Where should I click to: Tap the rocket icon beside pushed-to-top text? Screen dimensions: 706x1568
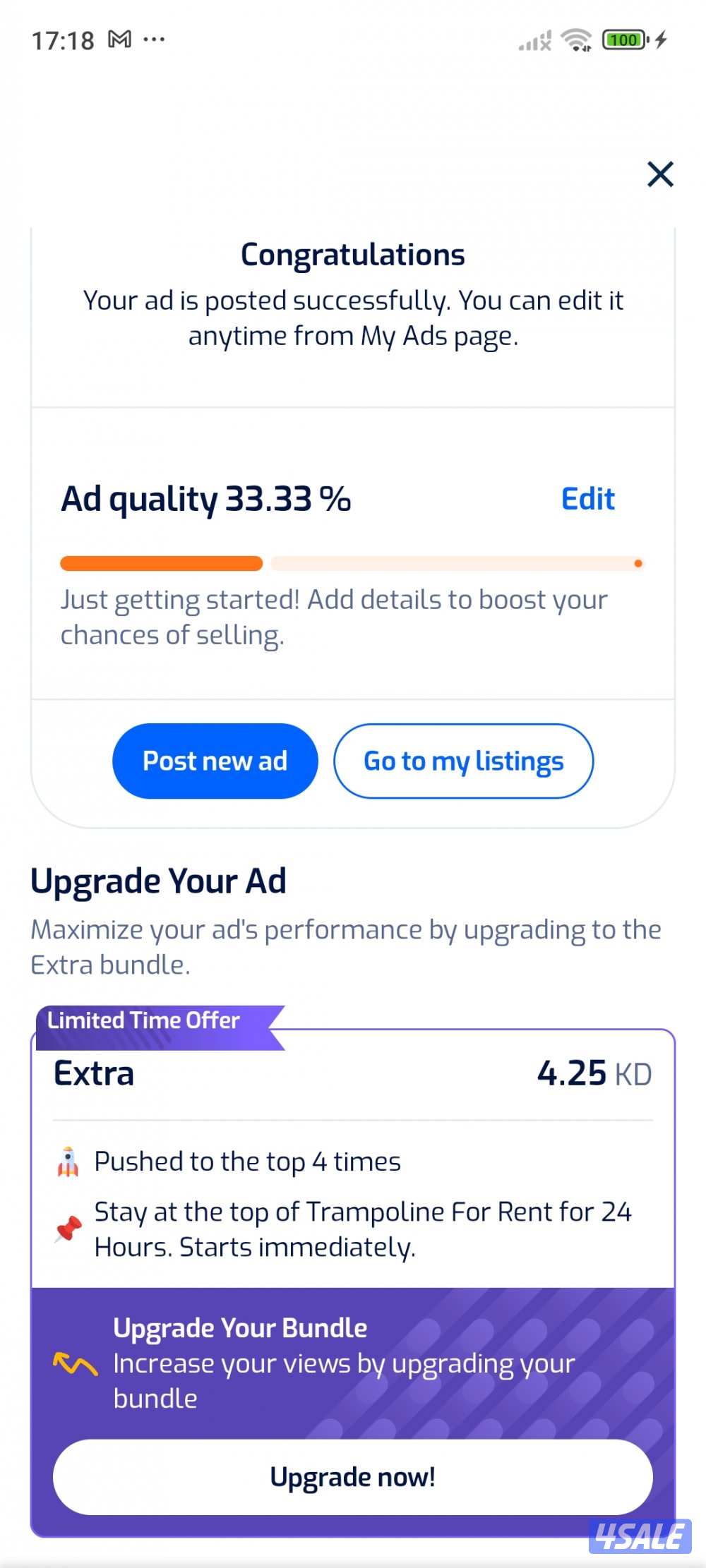click(x=68, y=1162)
